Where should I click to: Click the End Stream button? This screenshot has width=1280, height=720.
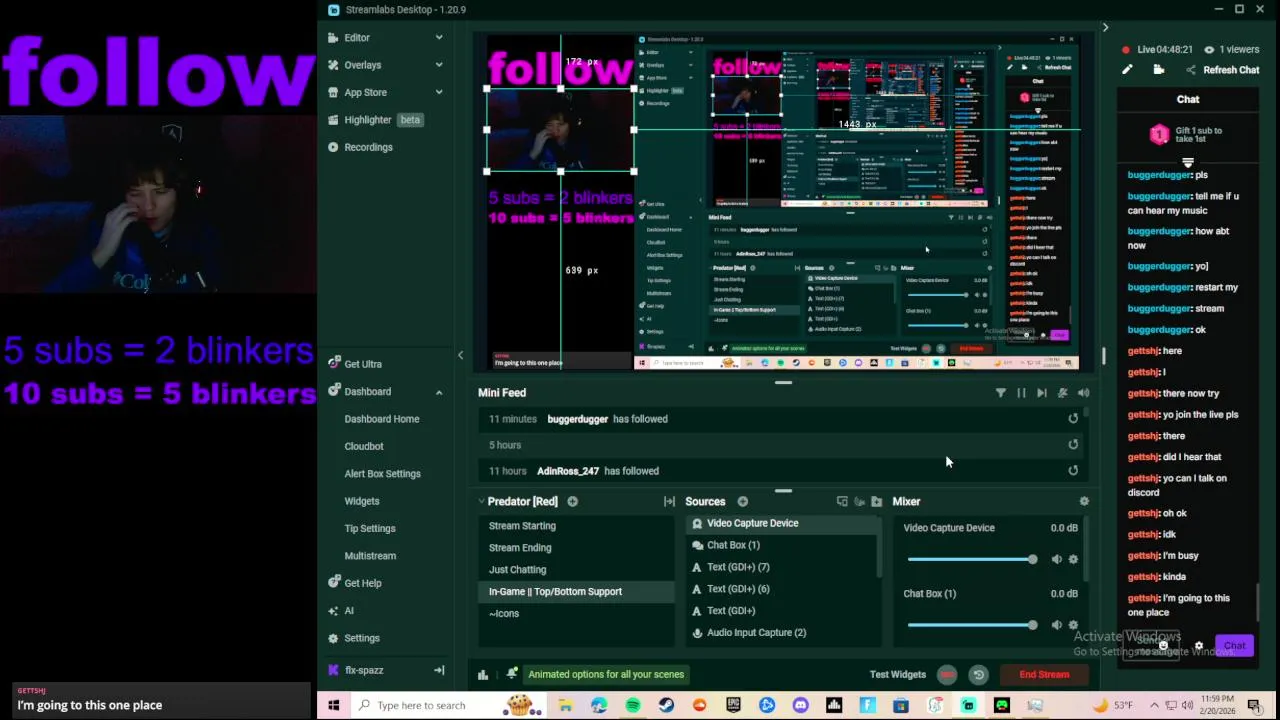pos(1044,674)
